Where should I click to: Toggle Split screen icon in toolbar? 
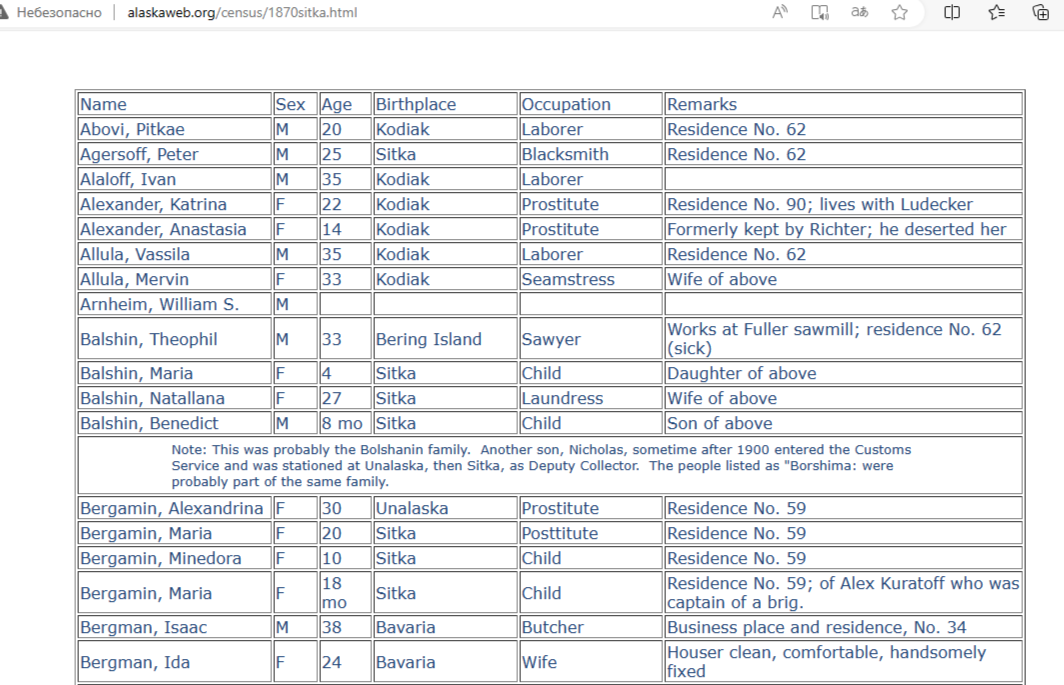(952, 12)
